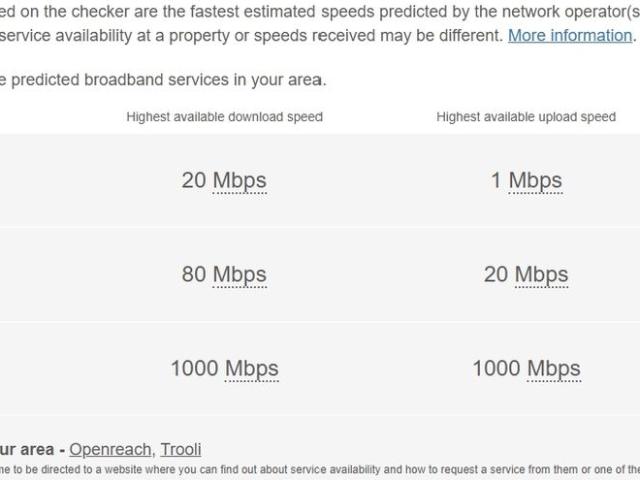Click number 20 in the top download row
Screen dimensions: 640x480
(193, 181)
